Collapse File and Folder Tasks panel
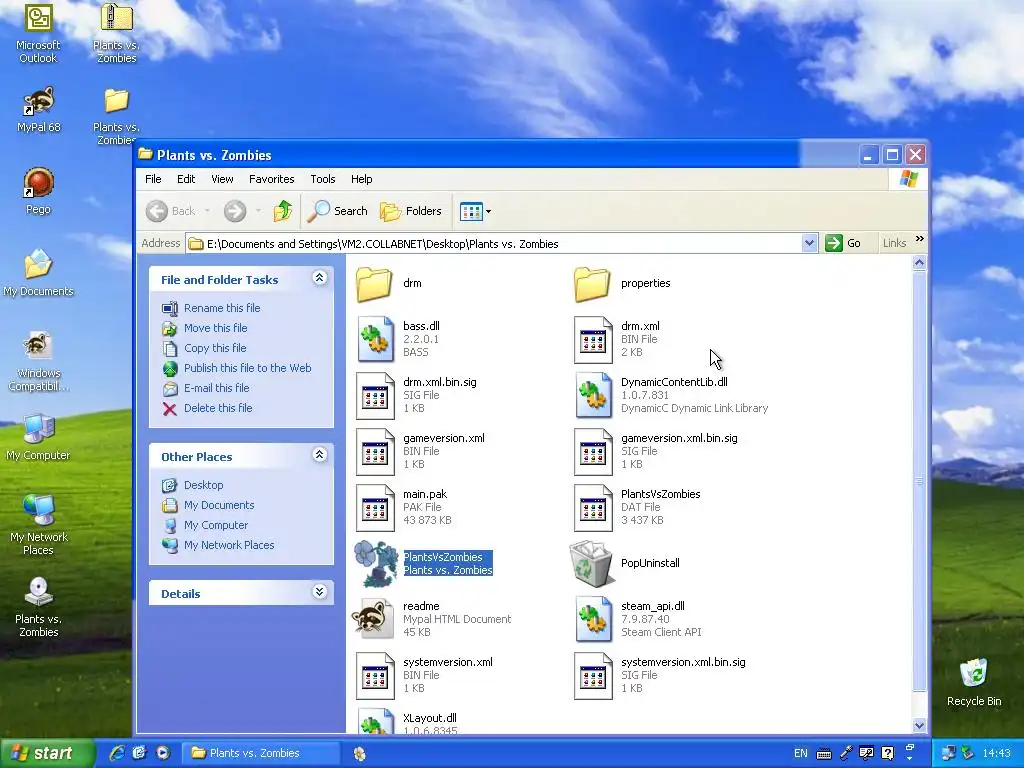The image size is (1024, 768). [x=319, y=278]
